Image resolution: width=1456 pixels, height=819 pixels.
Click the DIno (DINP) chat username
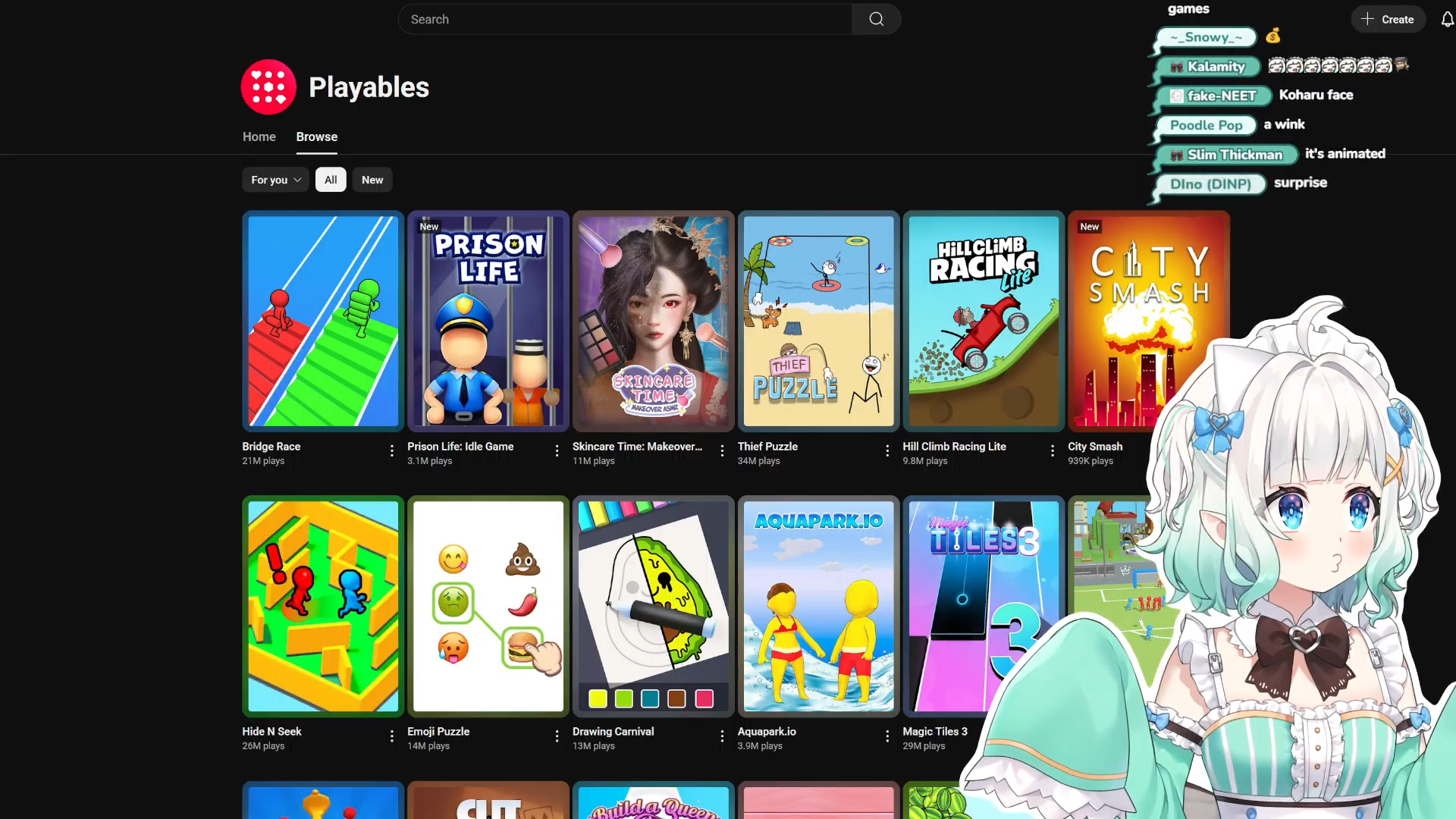pyautogui.click(x=1210, y=185)
